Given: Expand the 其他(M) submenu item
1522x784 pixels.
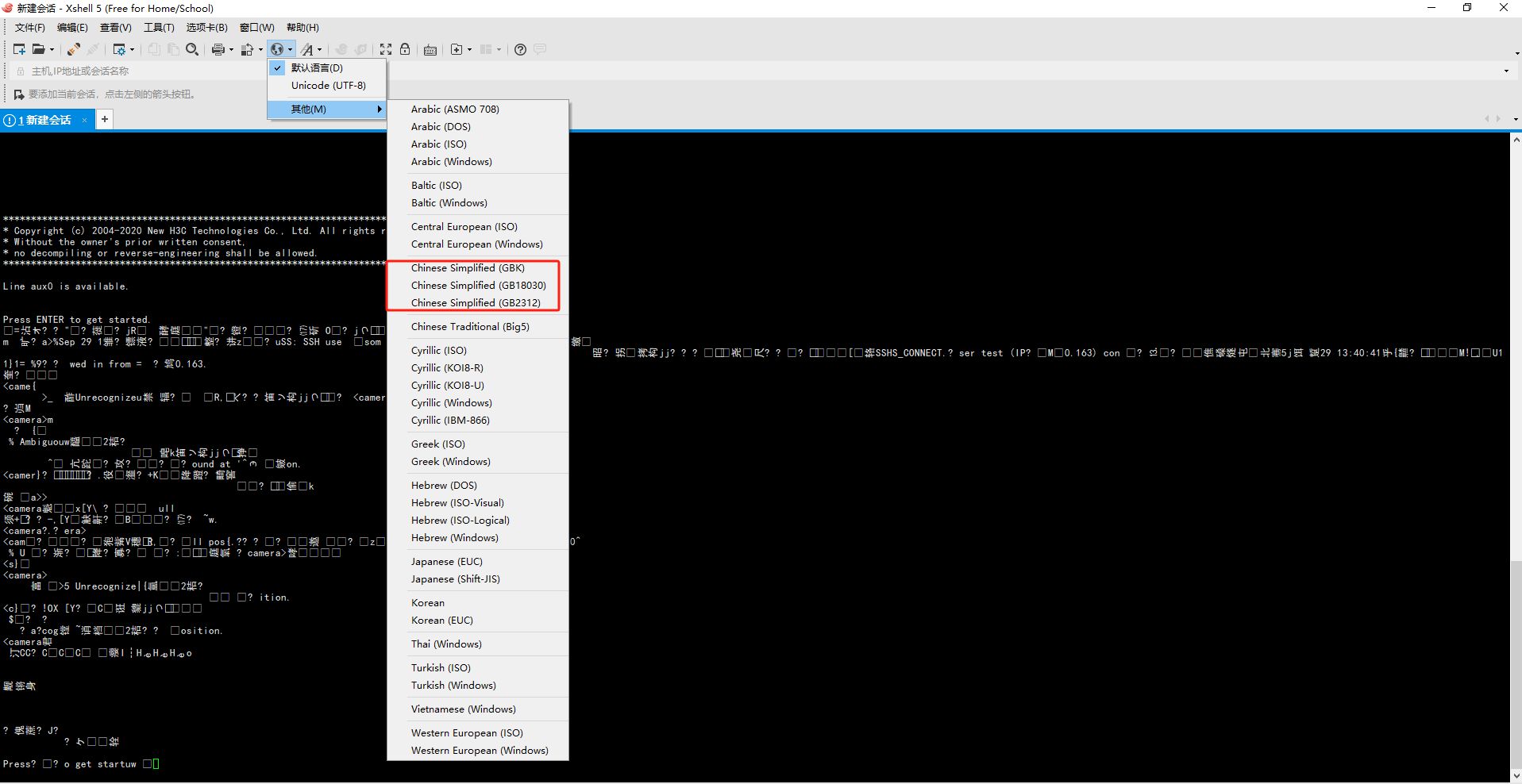Looking at the screenshot, I should click(x=327, y=109).
